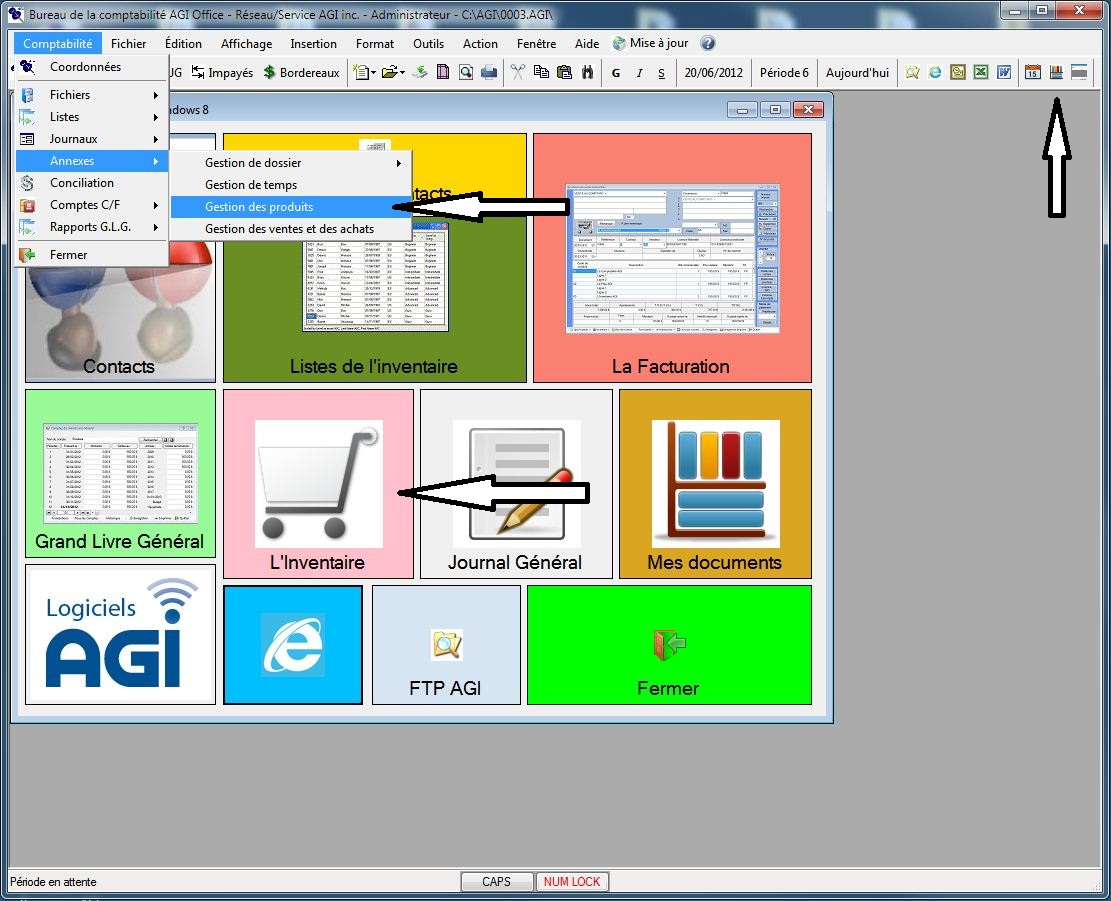Click the copy icon in the toolbar
Image resolution: width=1111 pixels, height=901 pixels.
click(541, 72)
